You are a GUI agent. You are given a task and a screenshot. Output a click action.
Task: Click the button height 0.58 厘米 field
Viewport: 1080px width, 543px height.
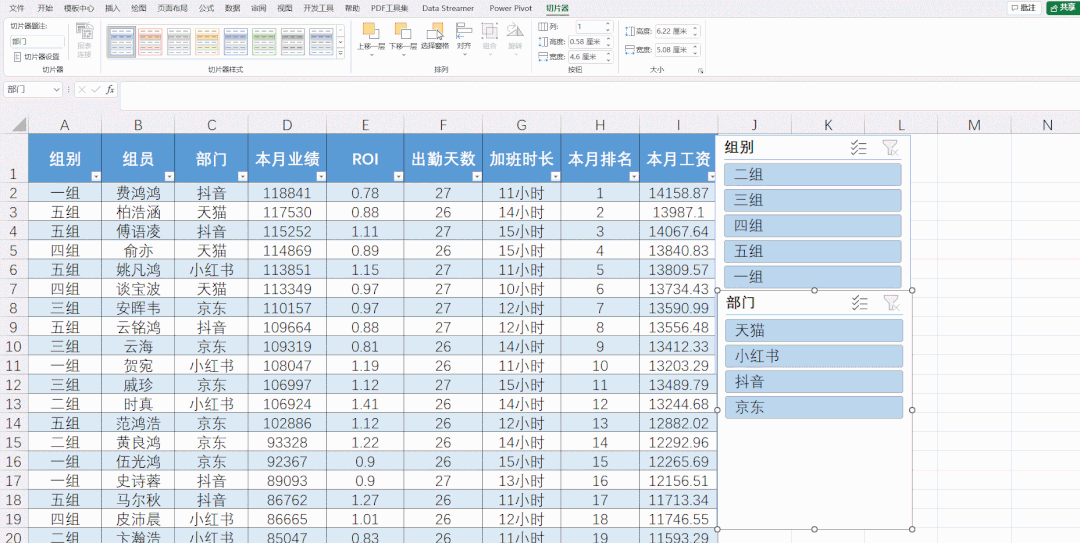(x=590, y=41)
